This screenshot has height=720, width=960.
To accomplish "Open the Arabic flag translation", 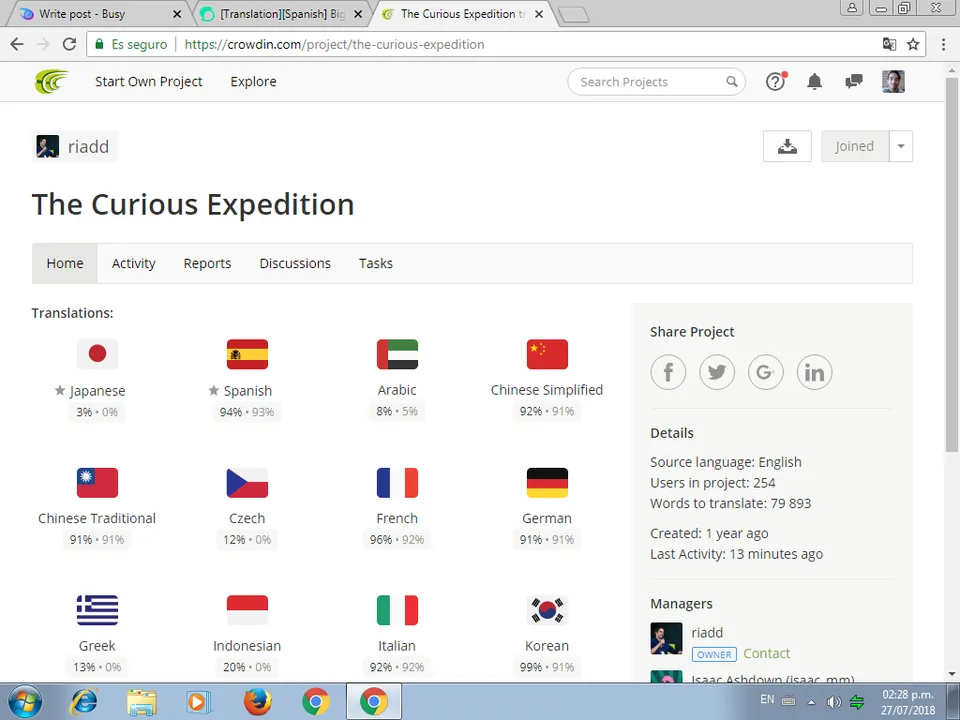I will 397,354.
